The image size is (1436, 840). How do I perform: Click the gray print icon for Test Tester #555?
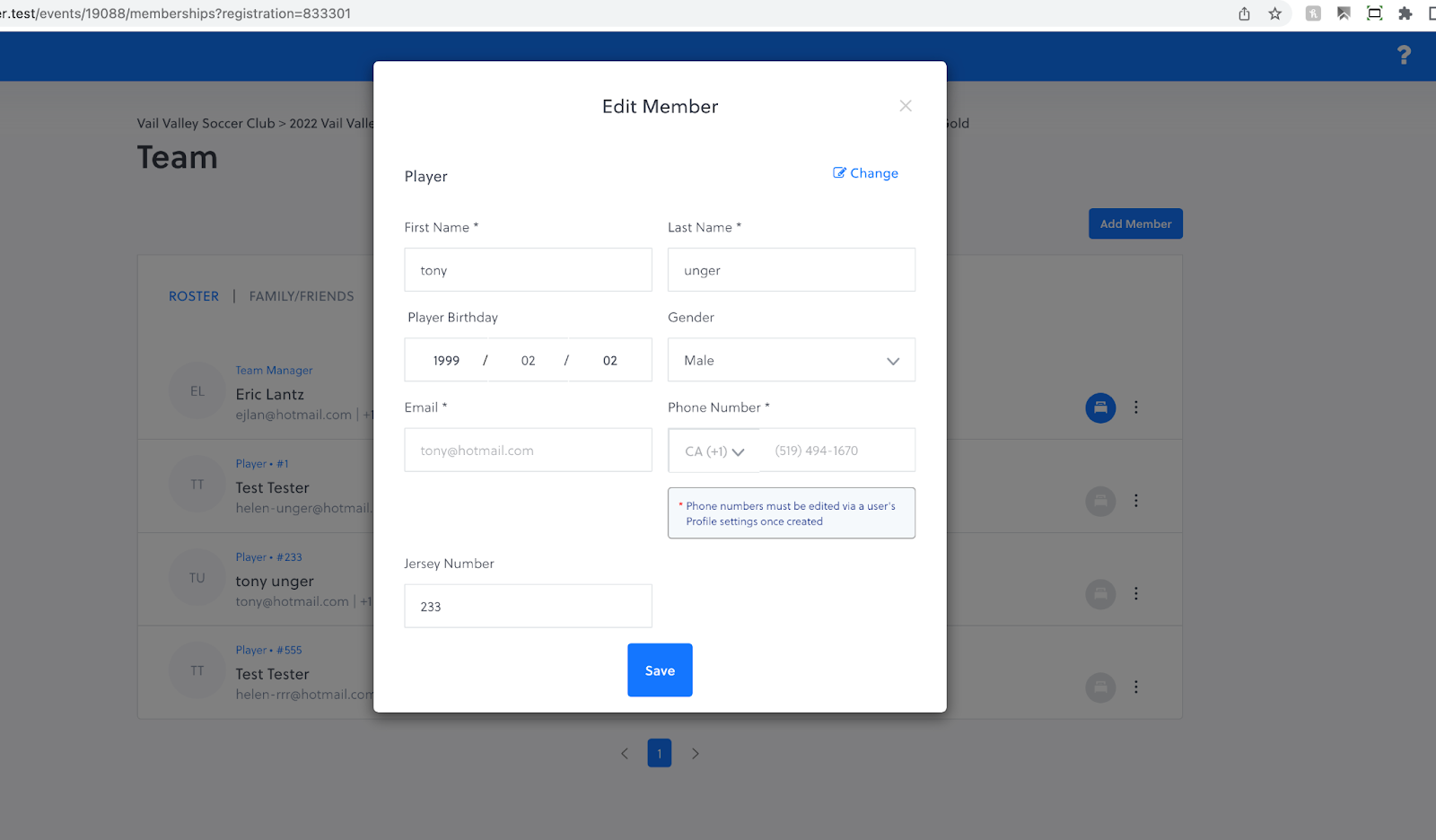[x=1100, y=687]
